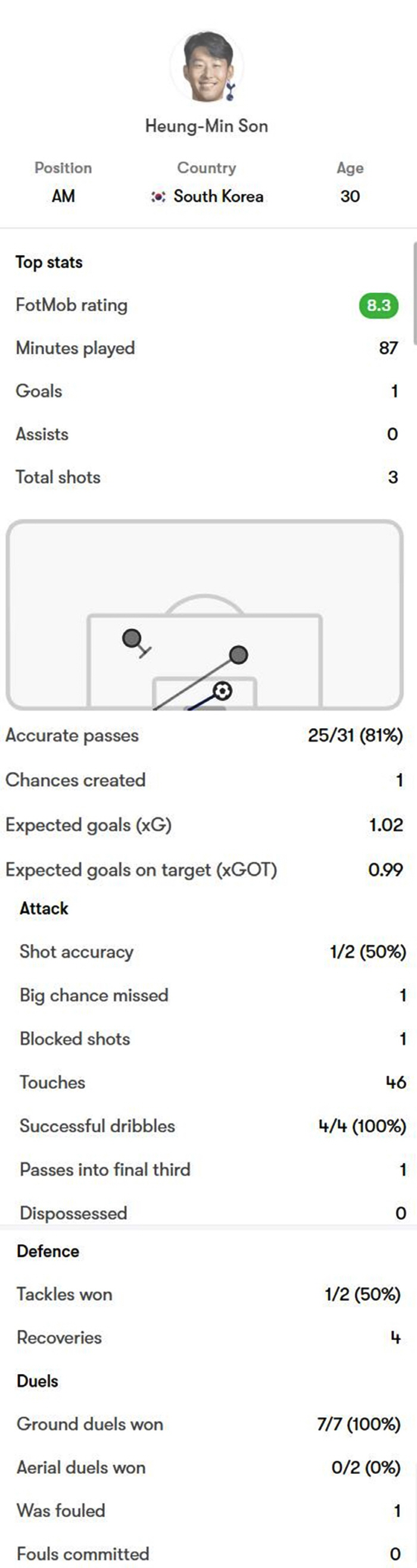Click the South Korea country label

(218, 196)
